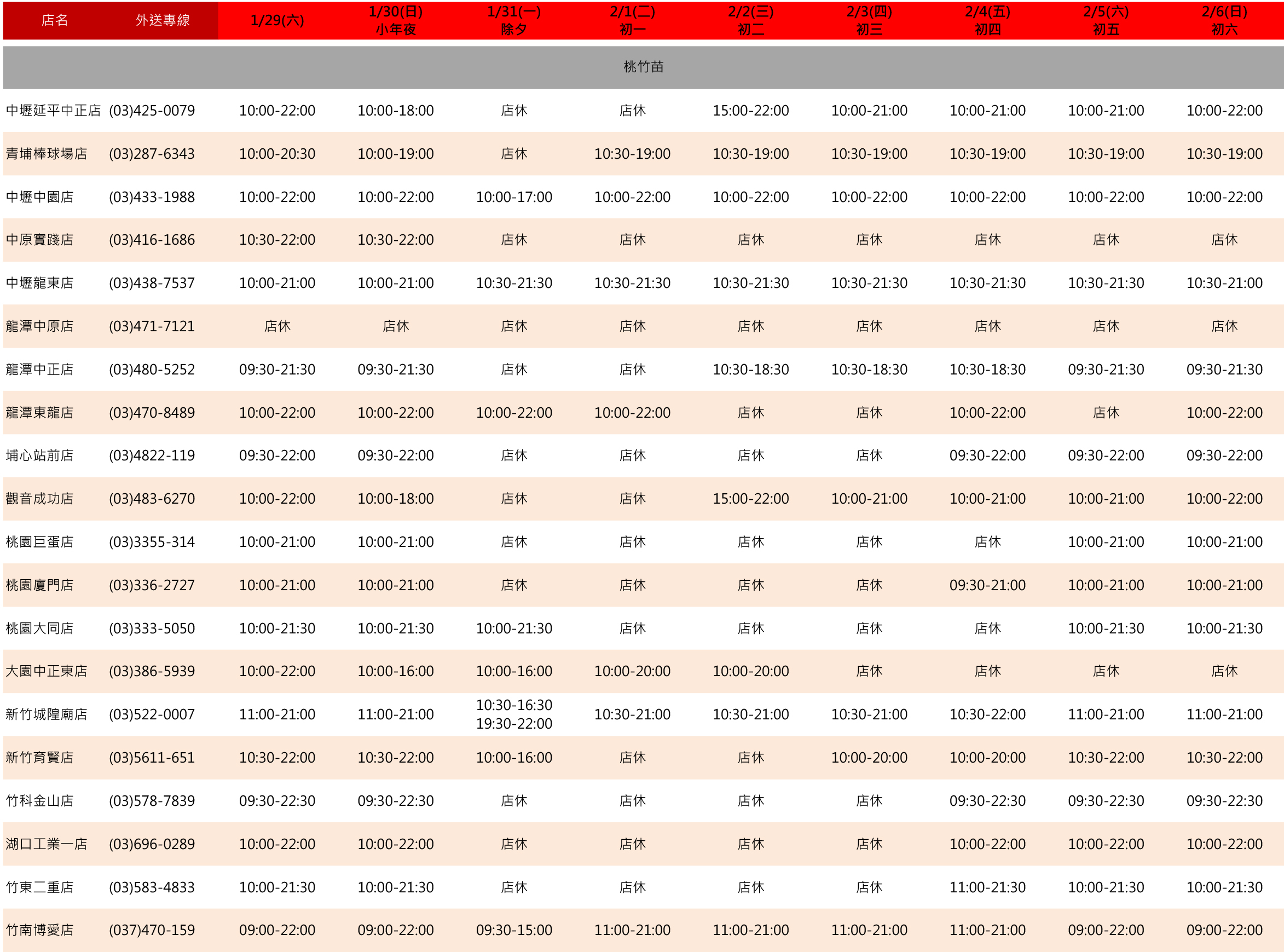Click phone number (03)696-0289
1284x952 pixels.
point(152,844)
